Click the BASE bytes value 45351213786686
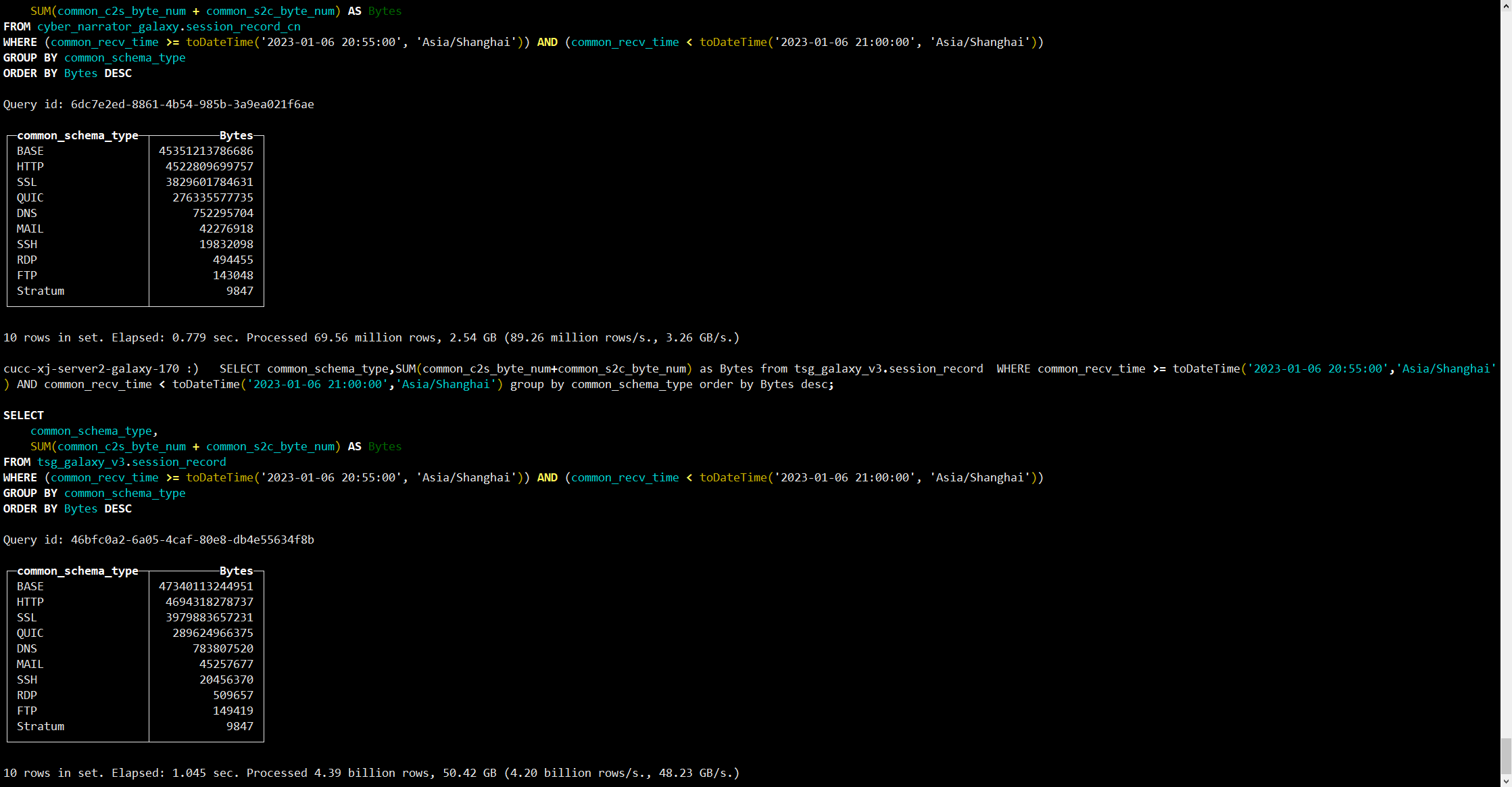The image size is (1512, 787). pyautogui.click(x=205, y=151)
